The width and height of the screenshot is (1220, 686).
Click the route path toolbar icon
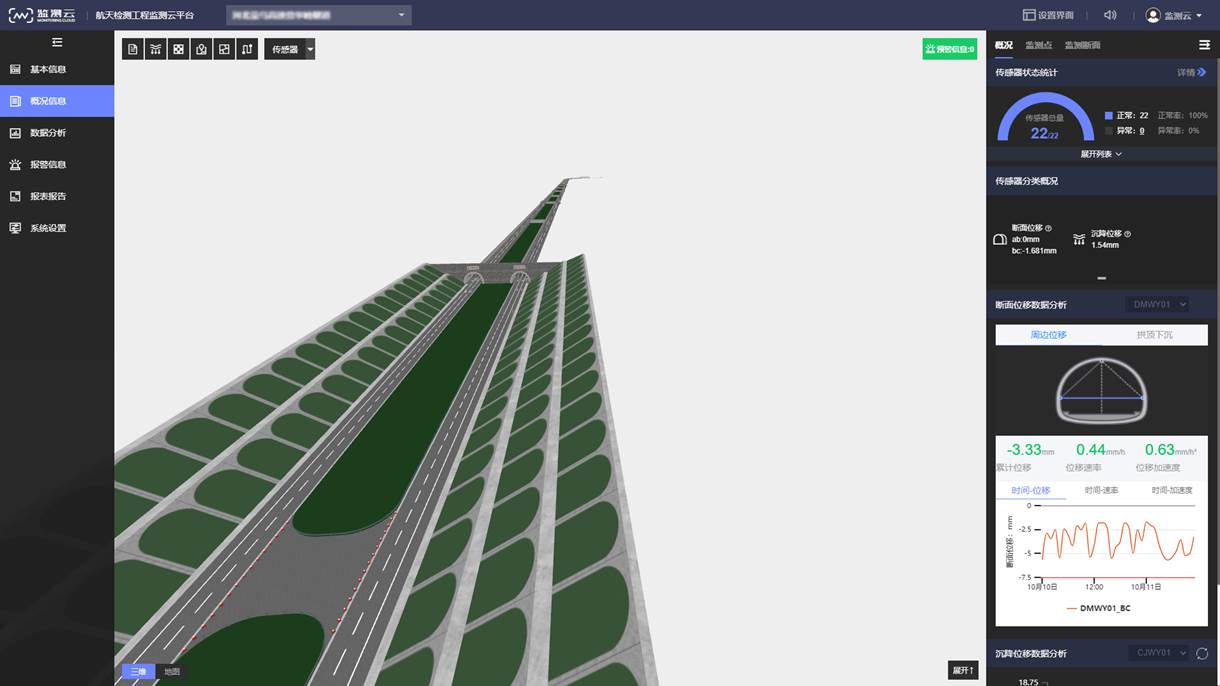click(x=247, y=49)
